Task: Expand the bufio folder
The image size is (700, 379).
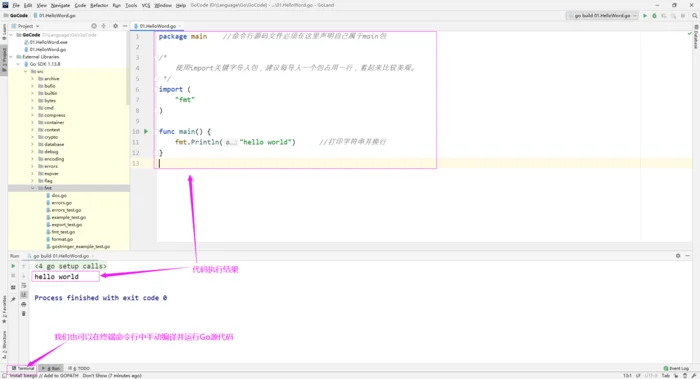Action: tap(32, 86)
